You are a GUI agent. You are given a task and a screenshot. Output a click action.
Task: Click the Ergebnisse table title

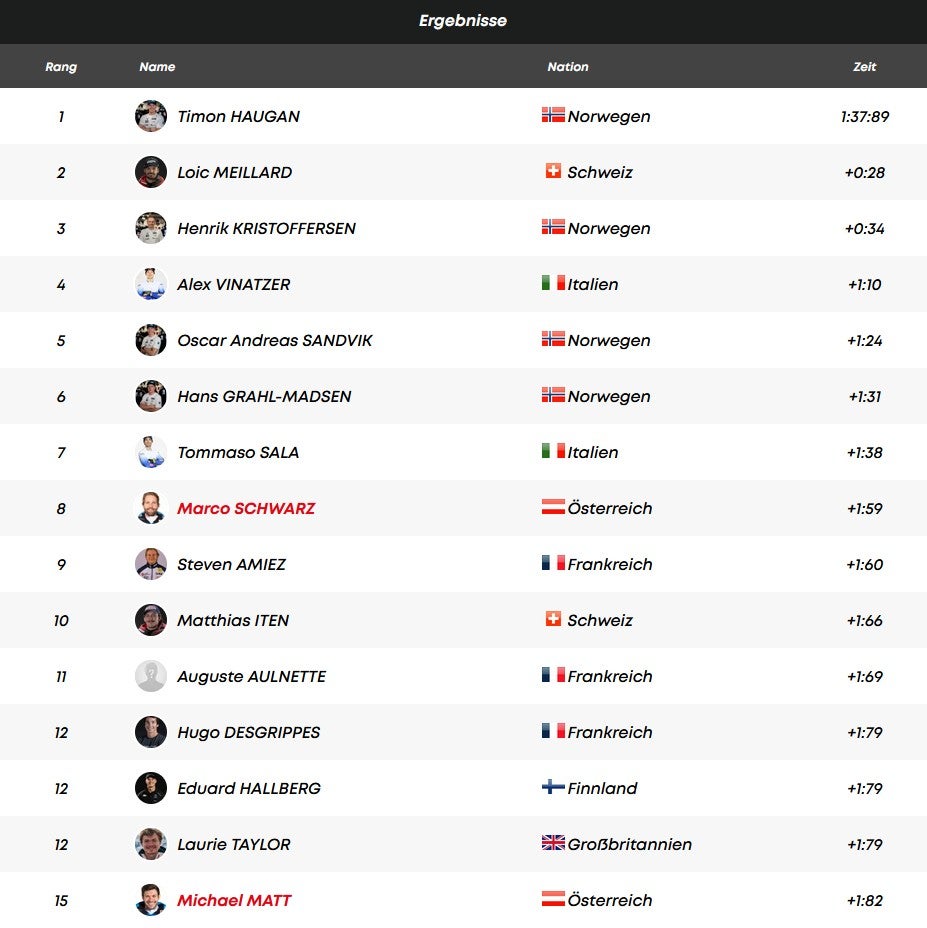coord(463,21)
